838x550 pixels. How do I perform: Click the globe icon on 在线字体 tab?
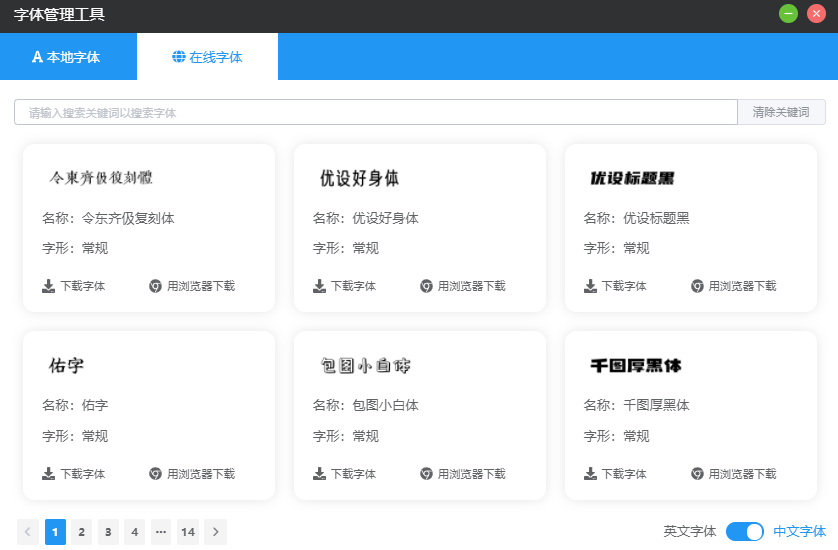178,57
